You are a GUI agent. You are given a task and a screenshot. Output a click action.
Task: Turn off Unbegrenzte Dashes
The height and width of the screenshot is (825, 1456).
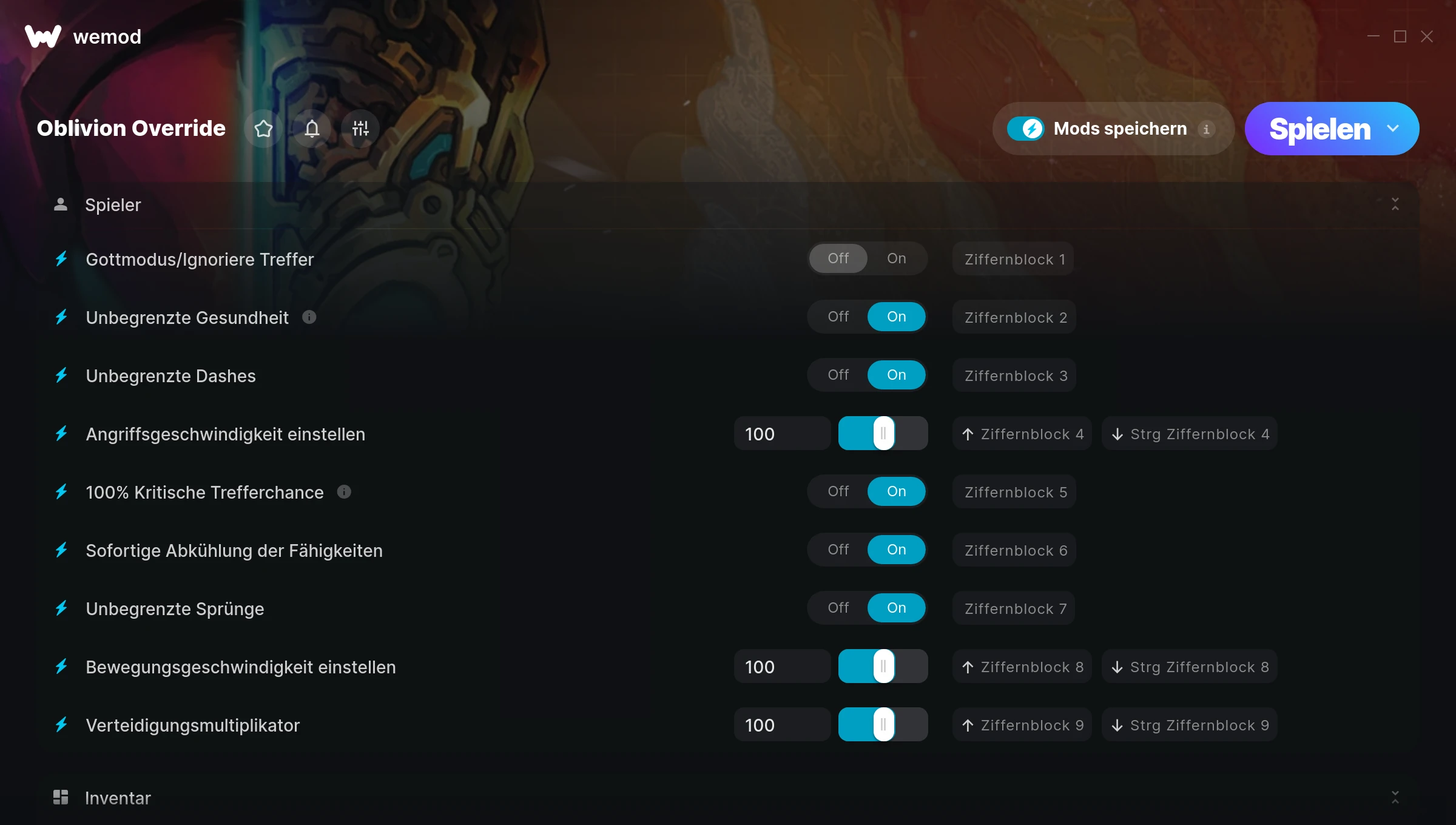click(x=838, y=375)
